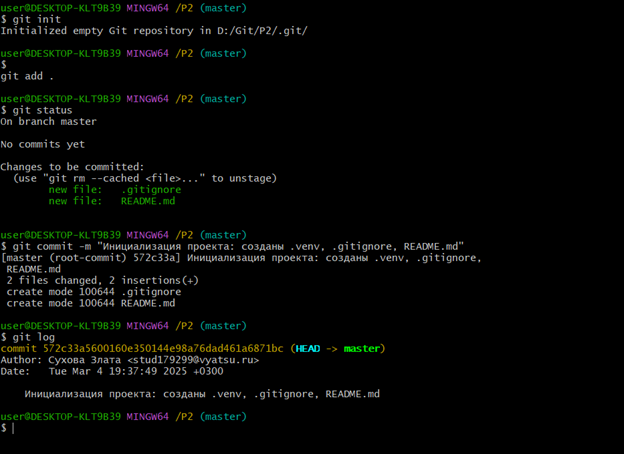Click the 'On branch master' output line
Image resolution: width=624 pixels, height=454 pixels.
click(48, 122)
